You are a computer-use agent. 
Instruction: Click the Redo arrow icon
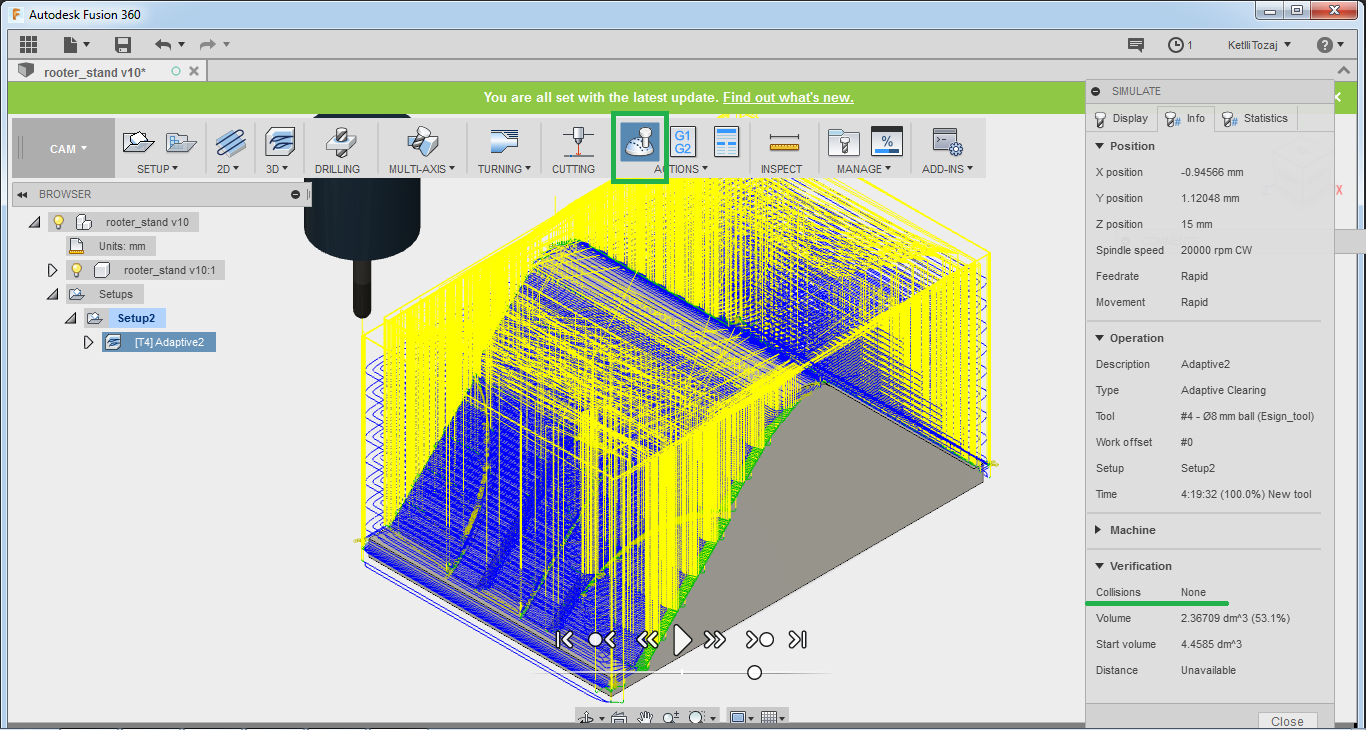tap(207, 45)
